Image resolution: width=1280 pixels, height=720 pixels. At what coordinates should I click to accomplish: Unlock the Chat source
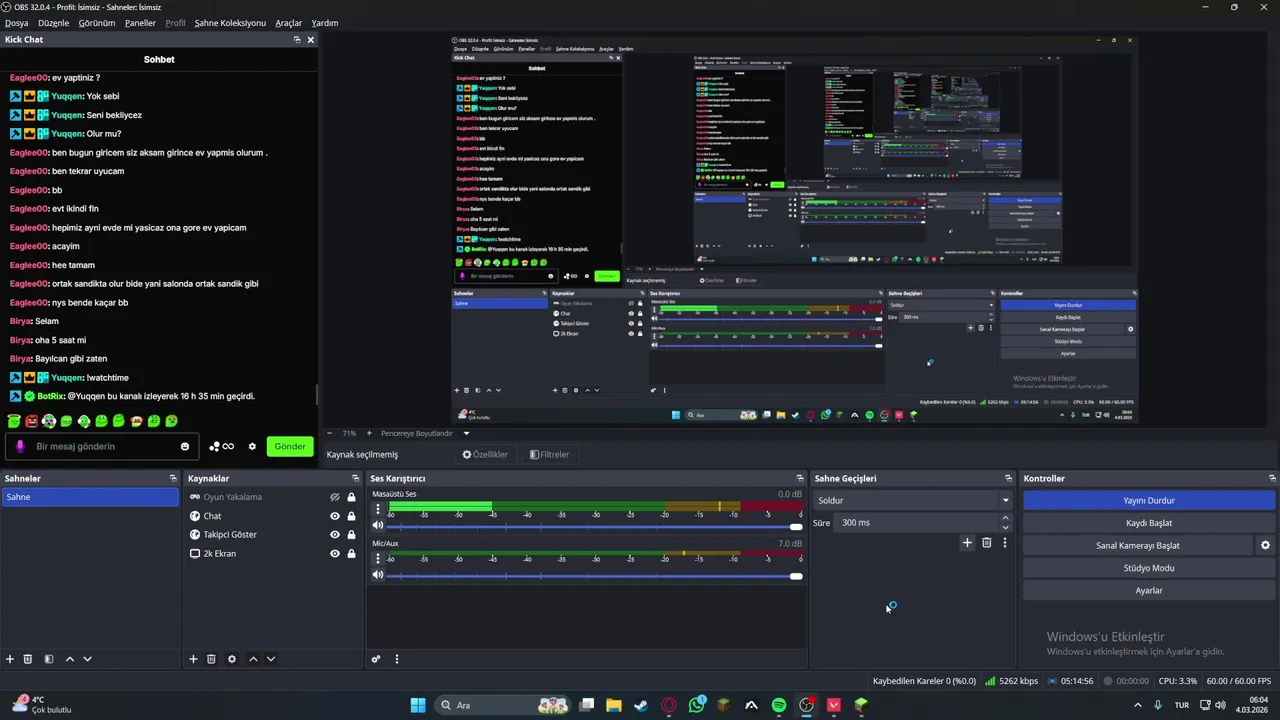[x=351, y=516]
